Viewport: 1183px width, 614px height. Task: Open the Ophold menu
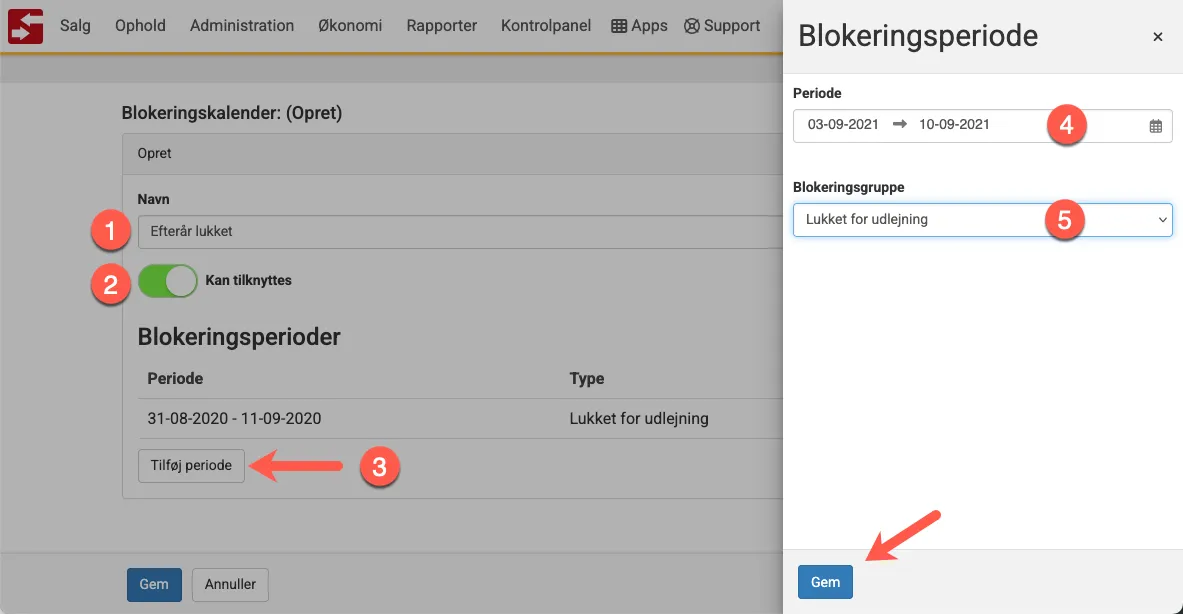[x=140, y=26]
